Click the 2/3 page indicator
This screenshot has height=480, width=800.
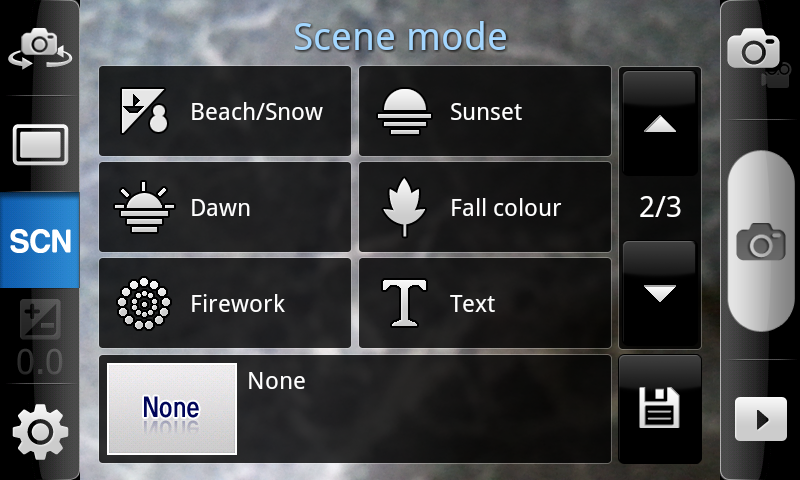click(660, 207)
